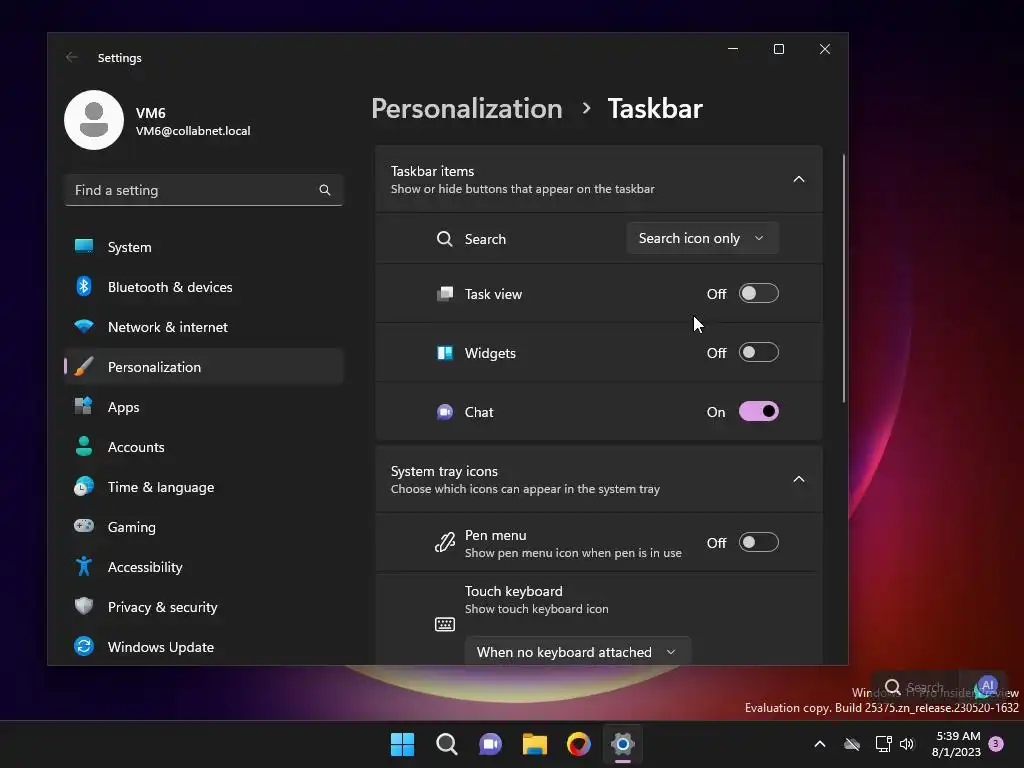1024x768 pixels.
Task: Click the Find a setting search box
Action: click(204, 190)
